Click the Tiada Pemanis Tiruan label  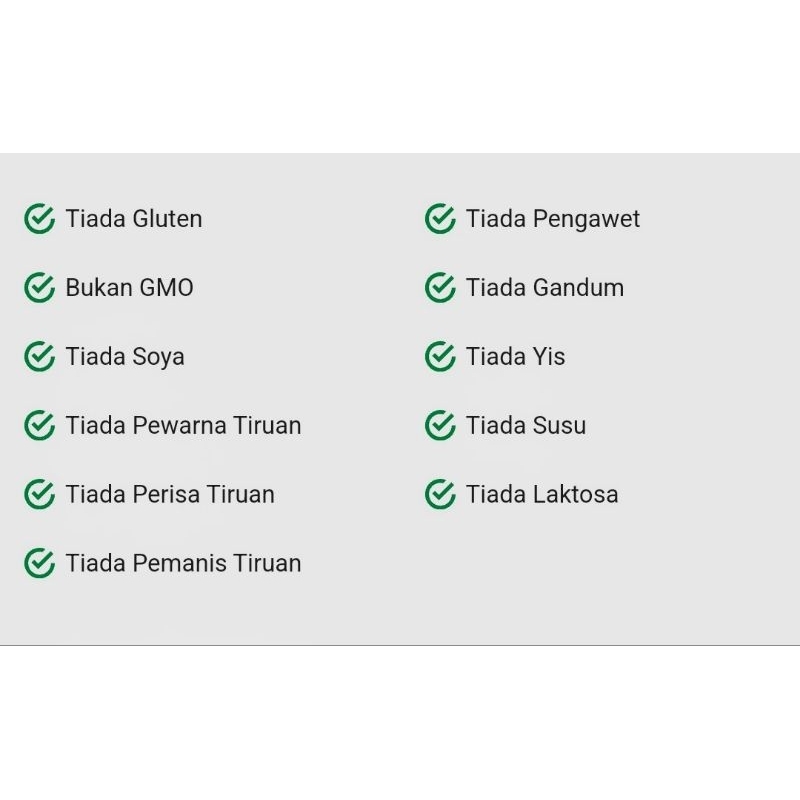[183, 563]
